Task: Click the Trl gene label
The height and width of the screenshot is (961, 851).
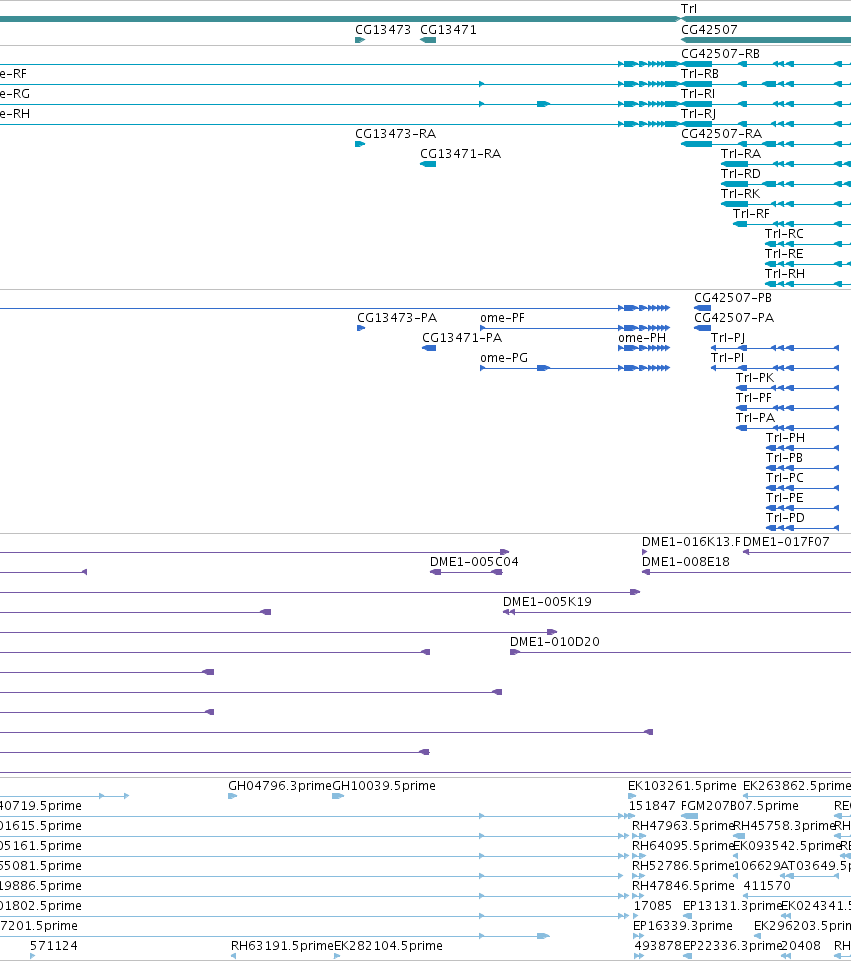Action: pyautogui.click(x=689, y=9)
